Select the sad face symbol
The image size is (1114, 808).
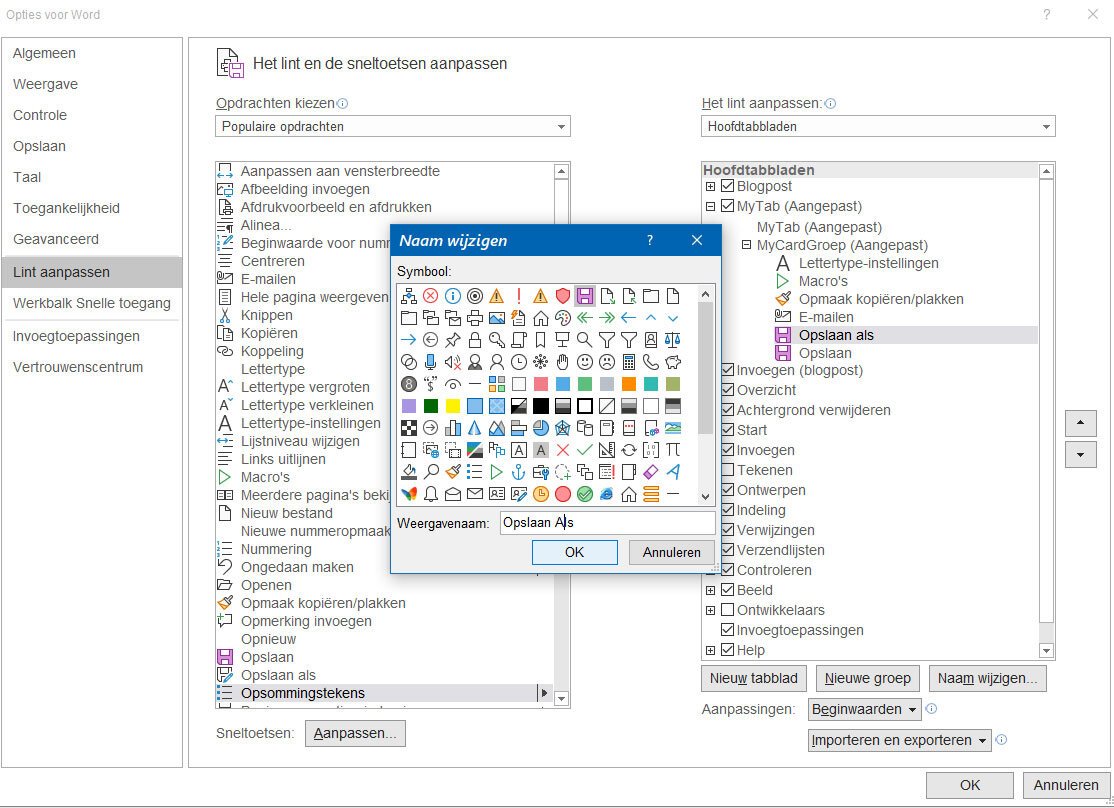coord(607,362)
